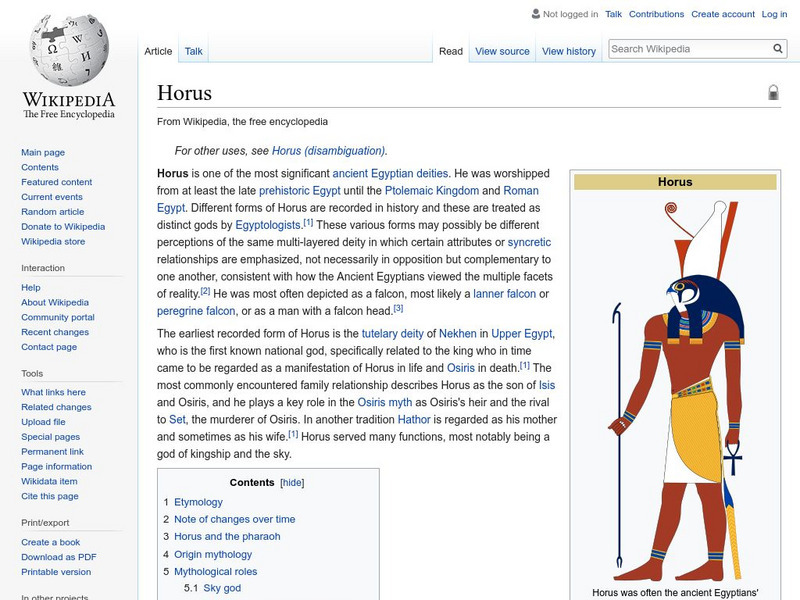Follow the Nekhen link
The height and width of the screenshot is (600, 800).
[457, 333]
